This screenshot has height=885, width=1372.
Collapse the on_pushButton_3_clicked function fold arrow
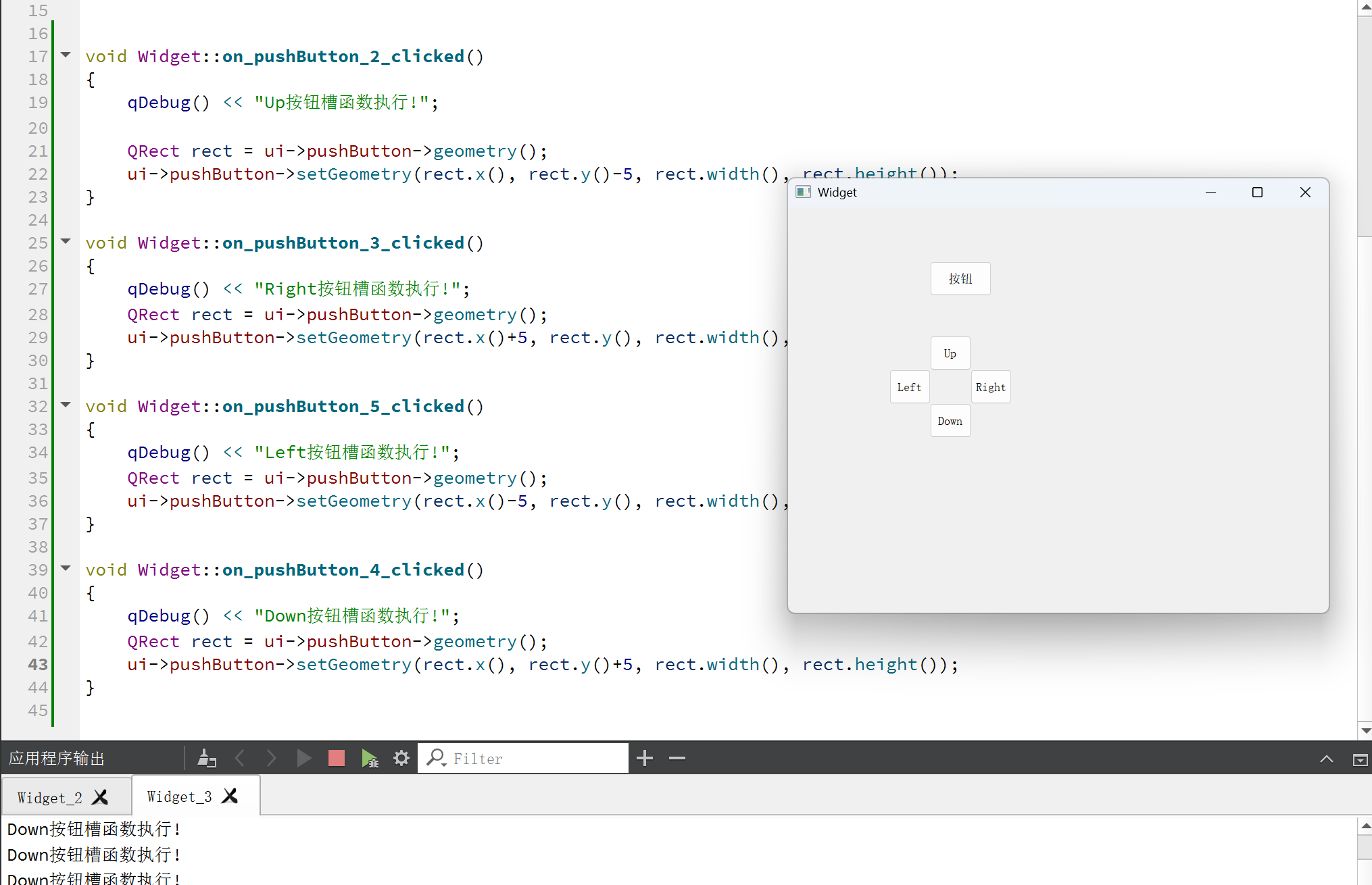tap(66, 241)
